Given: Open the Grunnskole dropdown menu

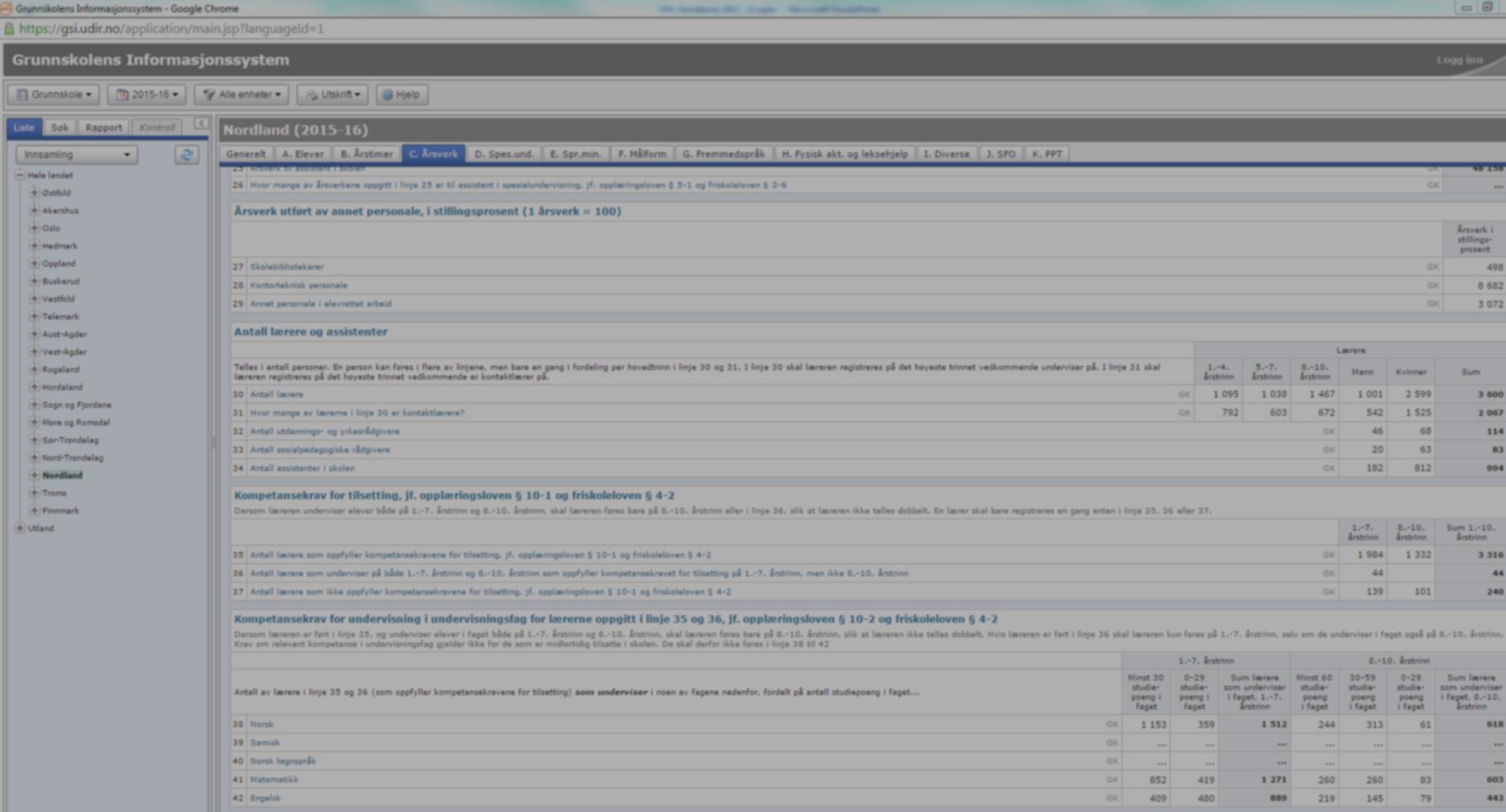Looking at the screenshot, I should coord(54,95).
